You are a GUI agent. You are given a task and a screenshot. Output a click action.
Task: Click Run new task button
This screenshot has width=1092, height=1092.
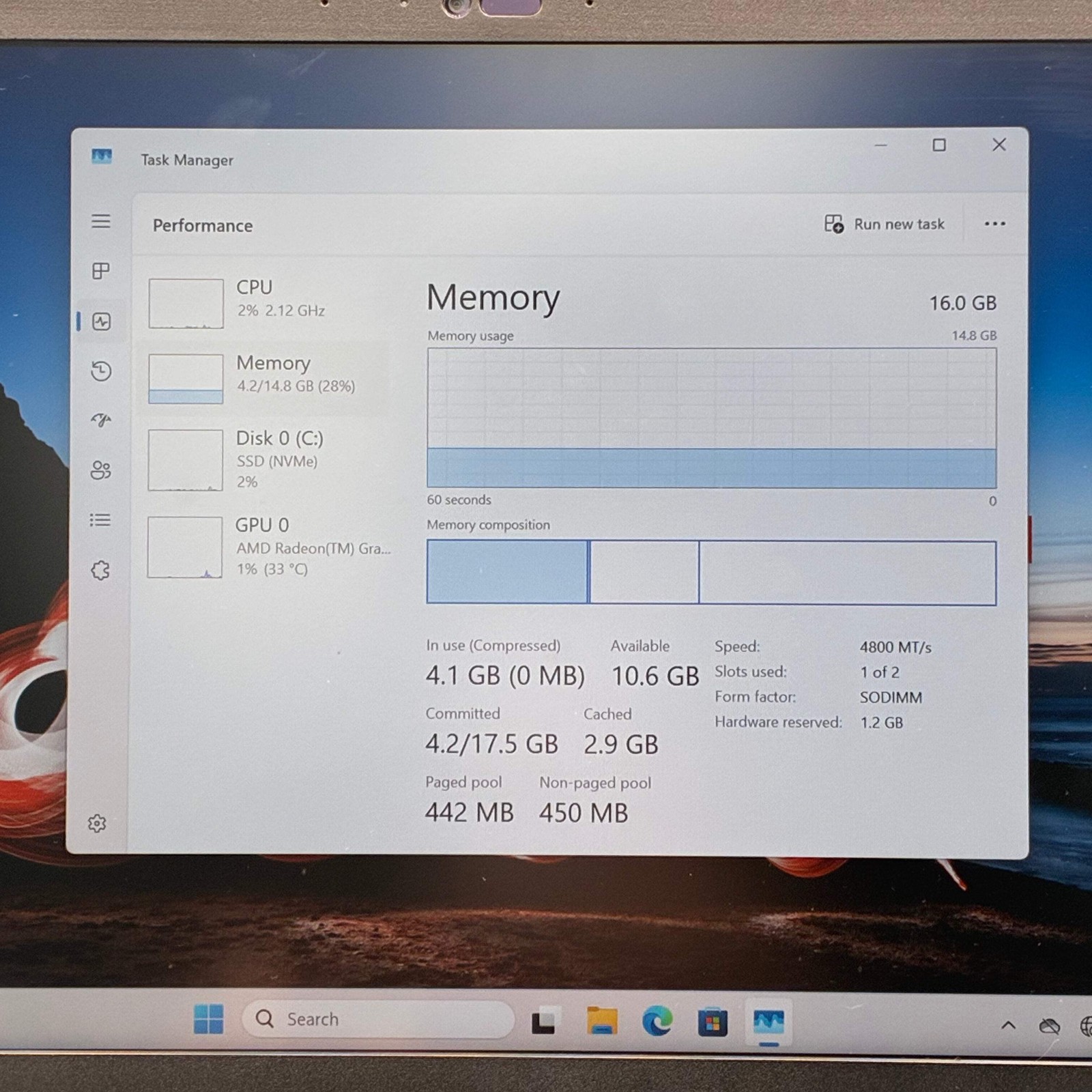885,224
